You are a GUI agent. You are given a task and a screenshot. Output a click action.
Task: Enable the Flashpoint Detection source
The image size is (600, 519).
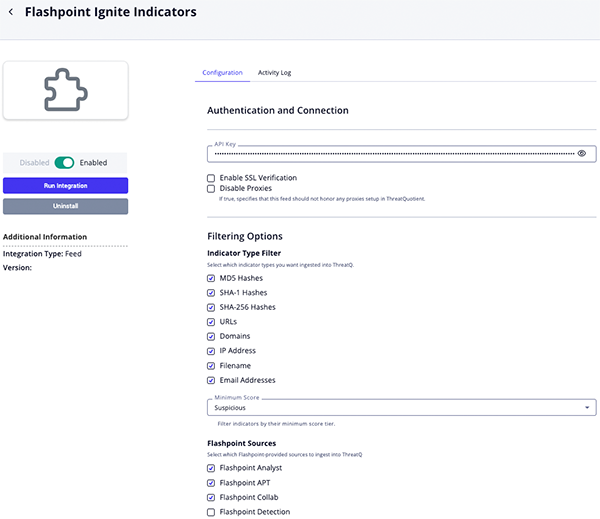pyautogui.click(x=211, y=512)
